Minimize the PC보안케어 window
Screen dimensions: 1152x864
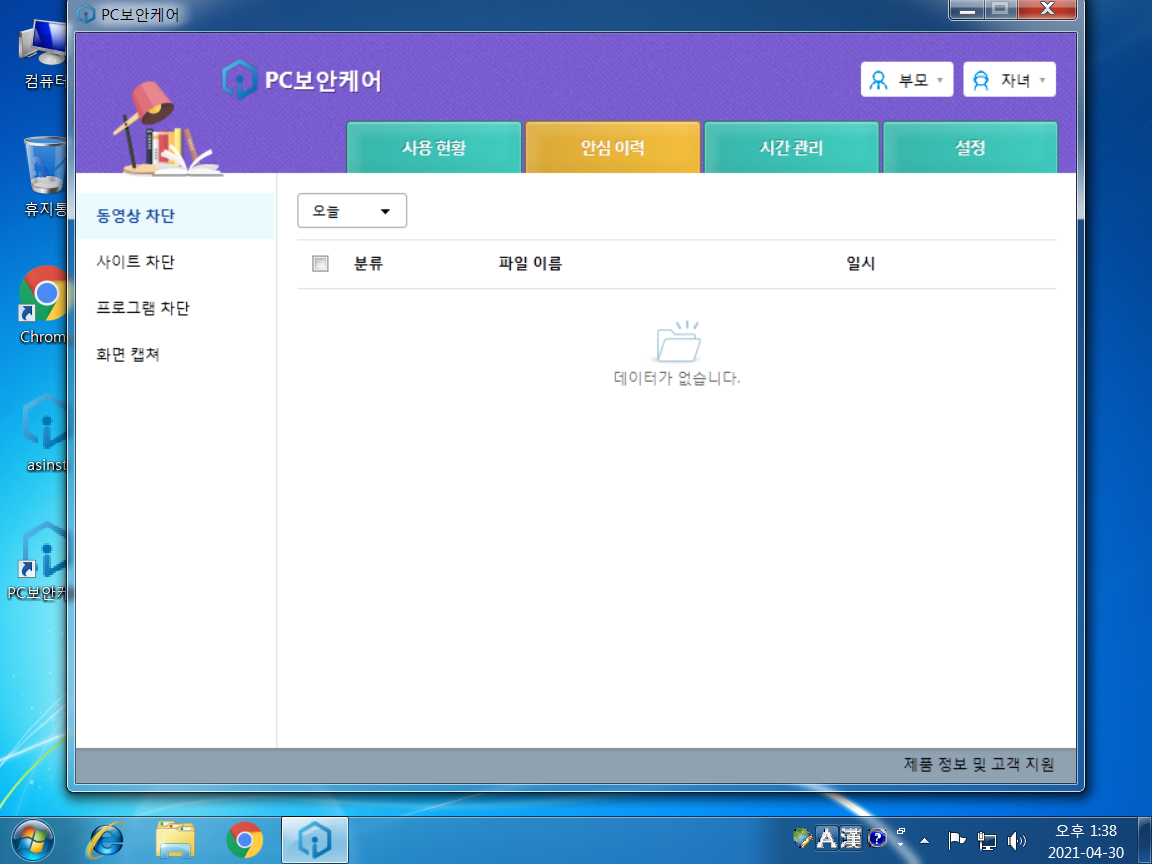point(968,10)
